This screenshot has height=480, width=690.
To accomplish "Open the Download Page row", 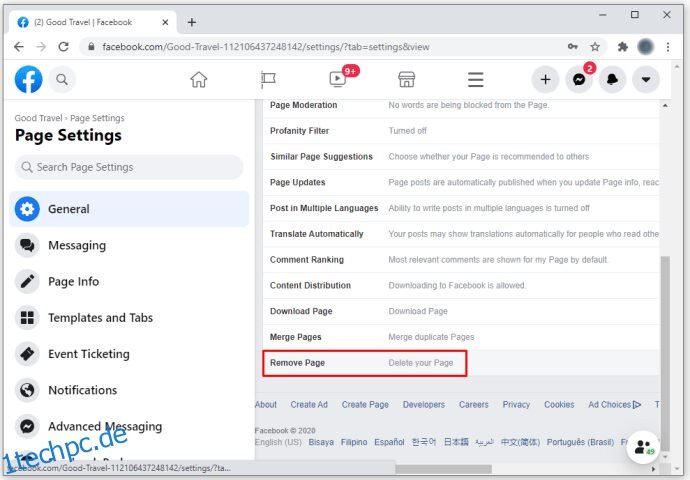I will click(x=461, y=311).
